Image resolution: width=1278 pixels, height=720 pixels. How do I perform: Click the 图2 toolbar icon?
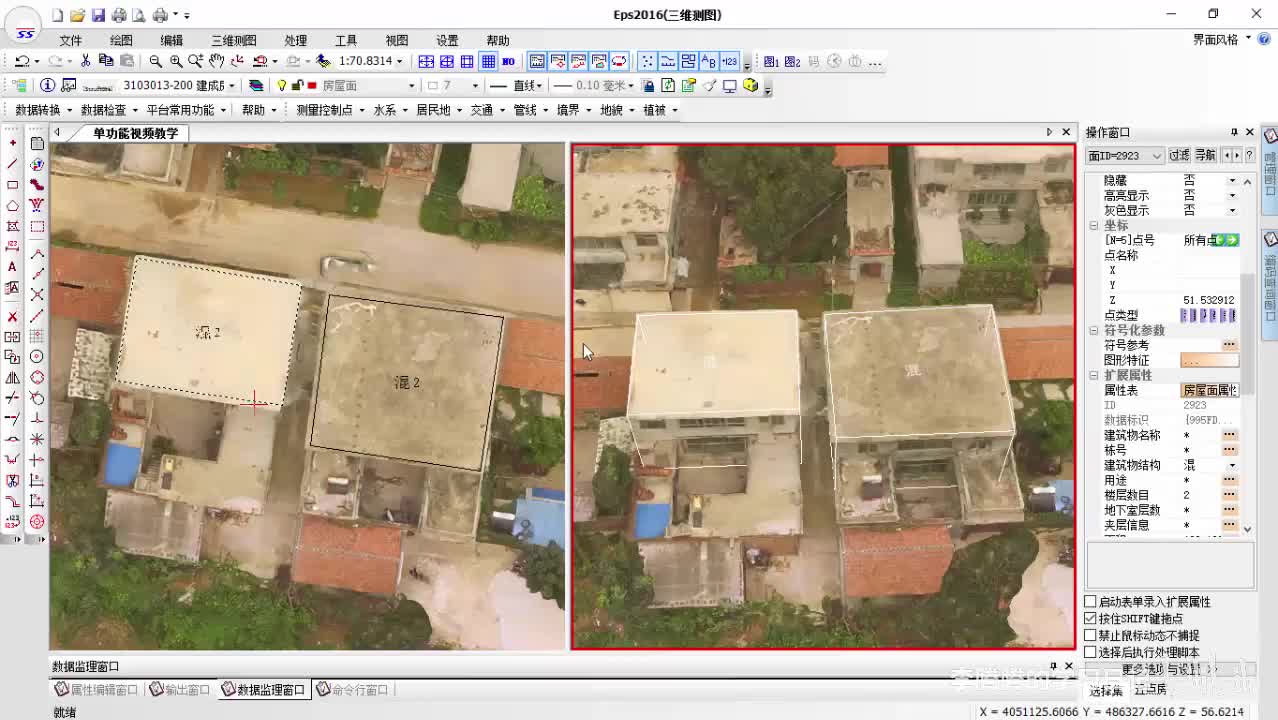793,61
